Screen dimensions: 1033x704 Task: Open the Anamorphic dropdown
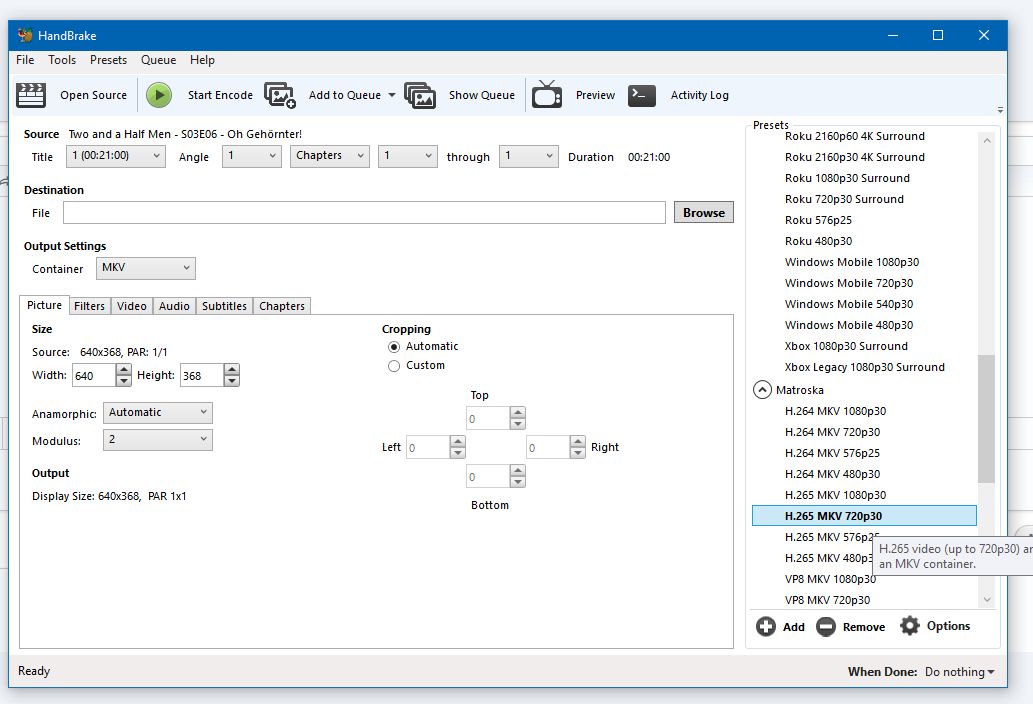click(x=158, y=413)
